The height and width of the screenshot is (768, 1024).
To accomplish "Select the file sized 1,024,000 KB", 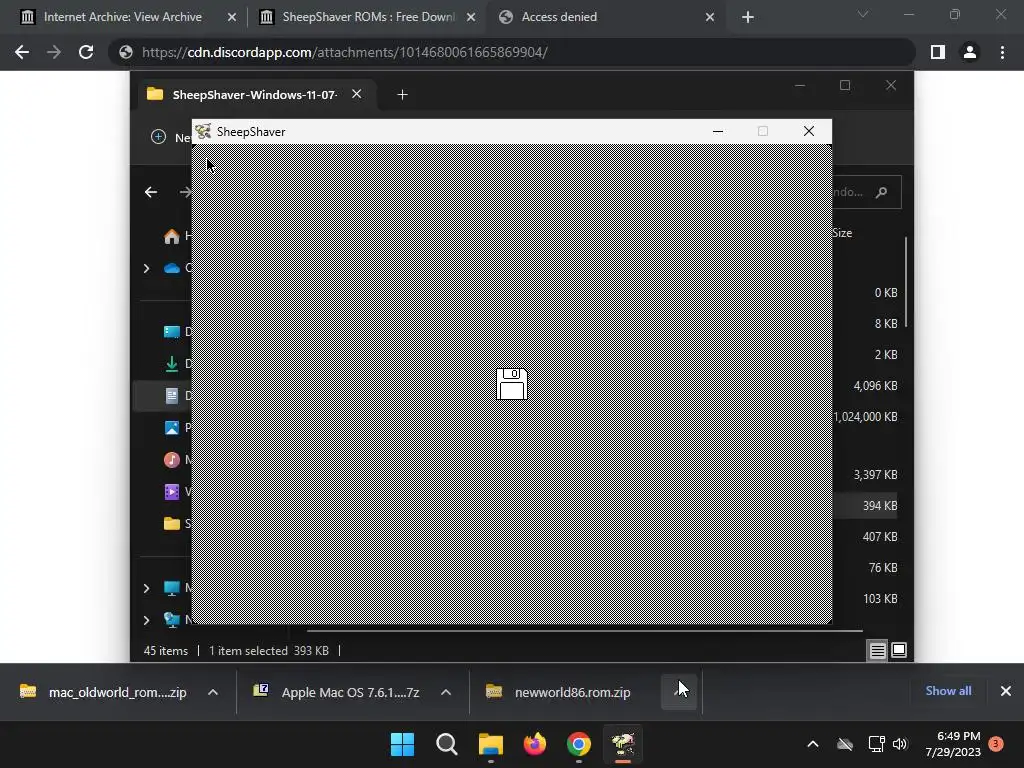I will click(x=865, y=417).
